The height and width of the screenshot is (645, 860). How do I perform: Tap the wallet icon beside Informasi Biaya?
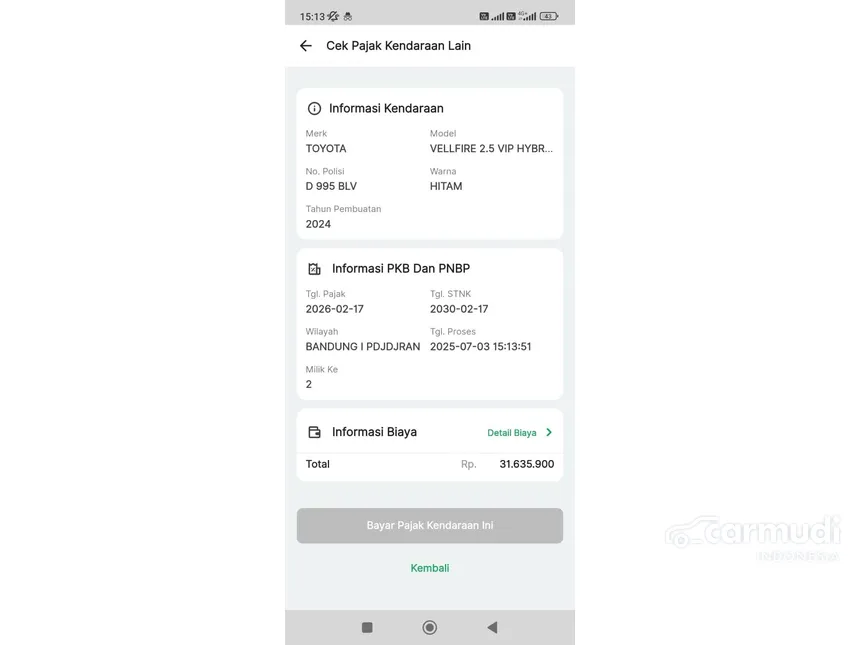(x=314, y=432)
